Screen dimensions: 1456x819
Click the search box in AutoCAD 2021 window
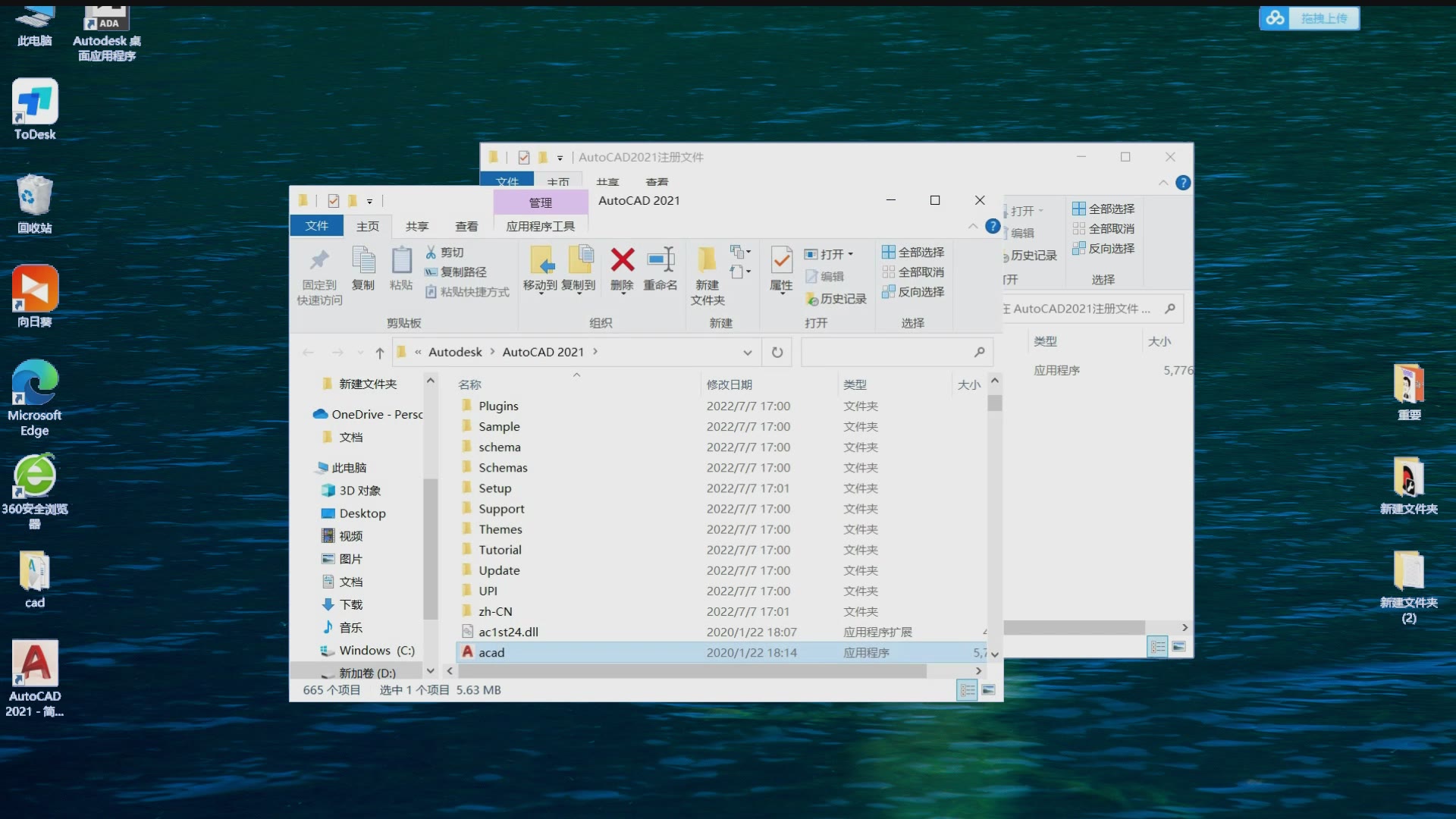pyautogui.click(x=887, y=352)
